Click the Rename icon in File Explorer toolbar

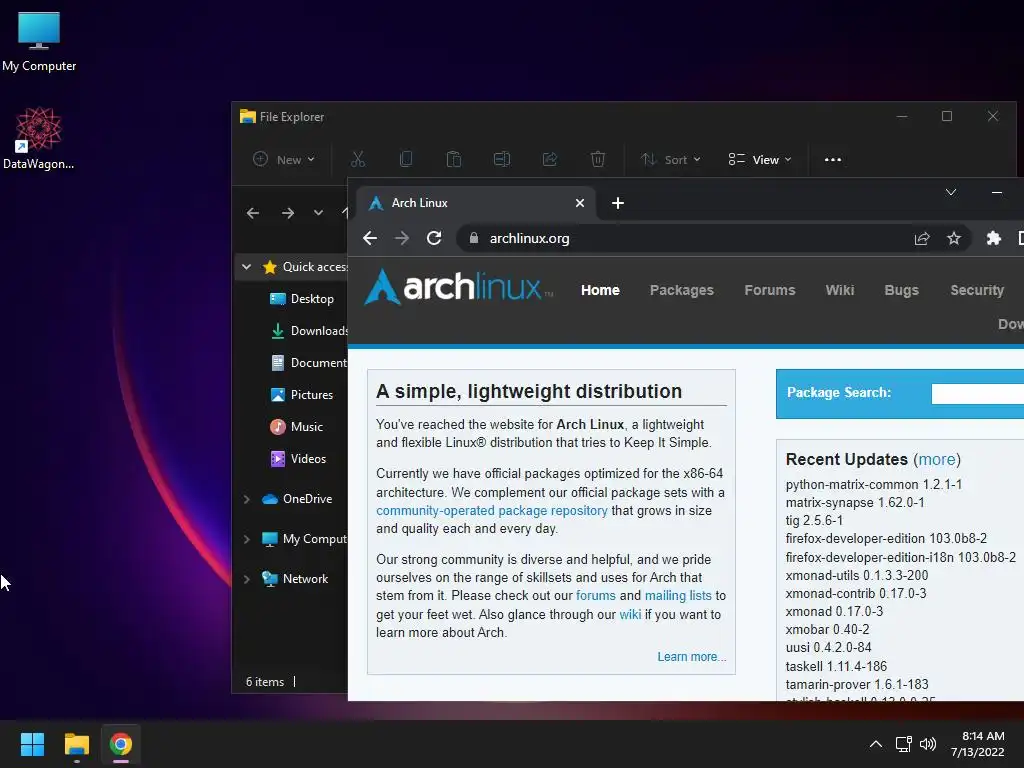point(502,159)
